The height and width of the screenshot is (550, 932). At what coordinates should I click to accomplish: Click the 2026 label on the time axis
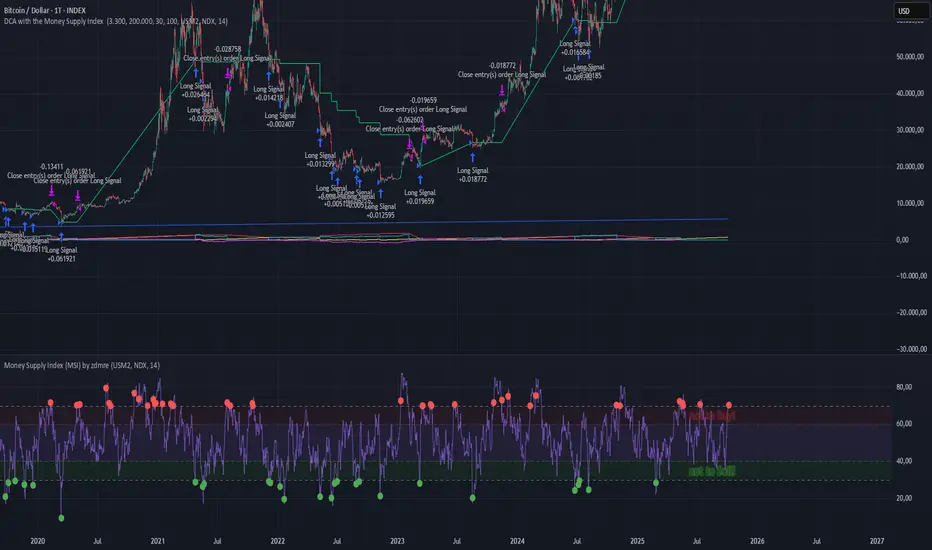coord(757,541)
